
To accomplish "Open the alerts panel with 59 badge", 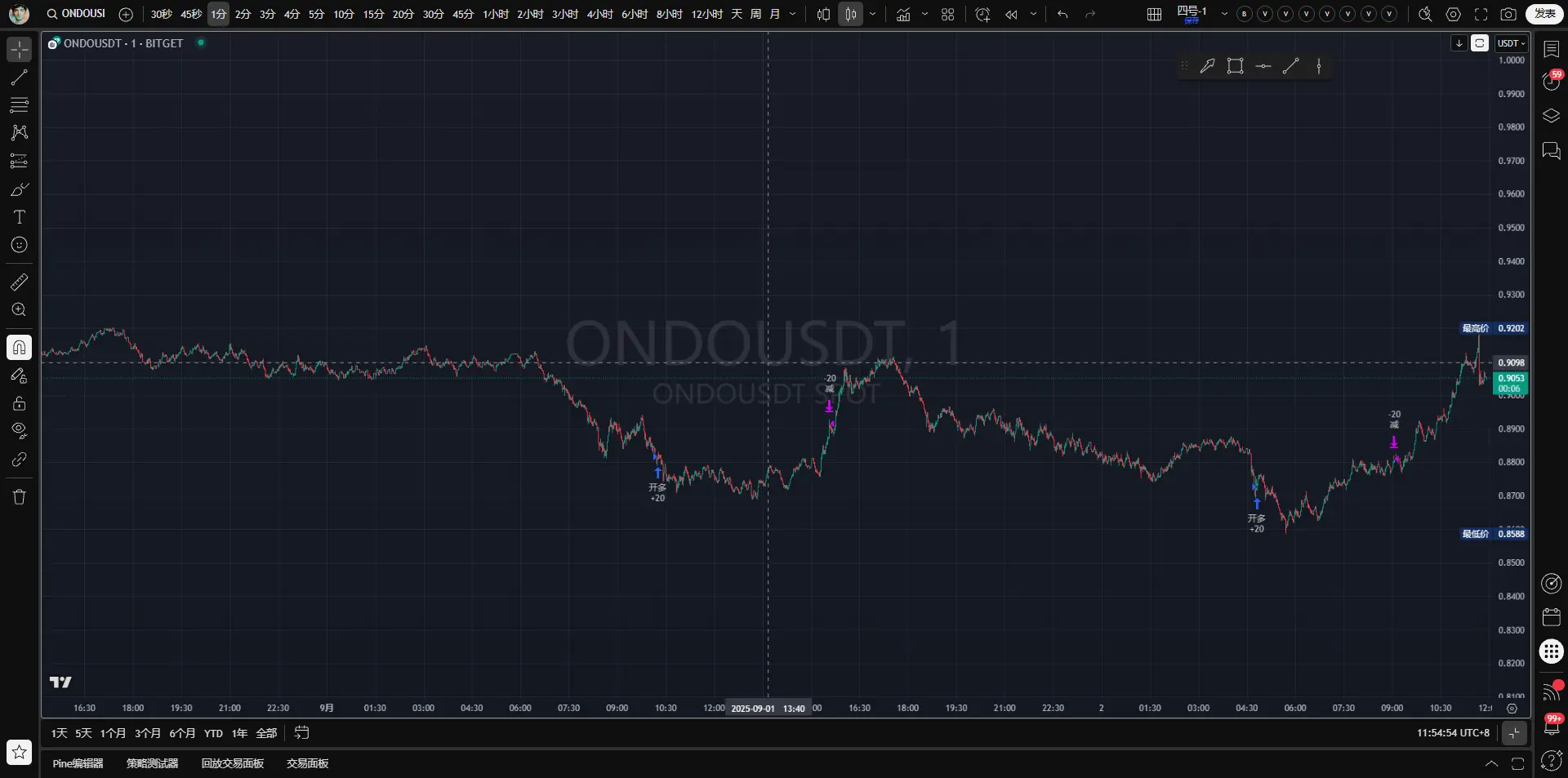I will (x=1552, y=82).
